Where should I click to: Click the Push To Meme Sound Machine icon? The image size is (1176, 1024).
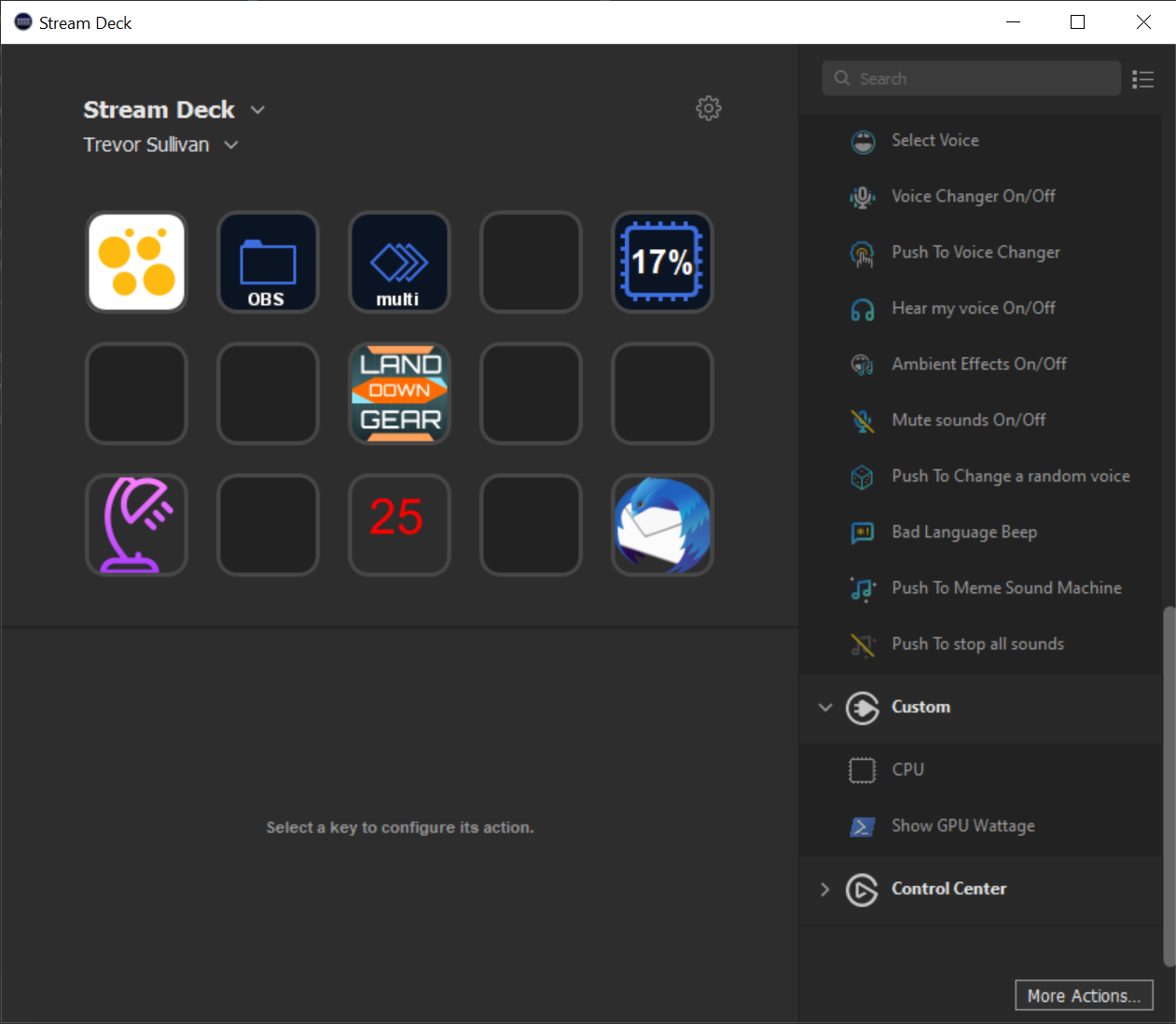863,588
